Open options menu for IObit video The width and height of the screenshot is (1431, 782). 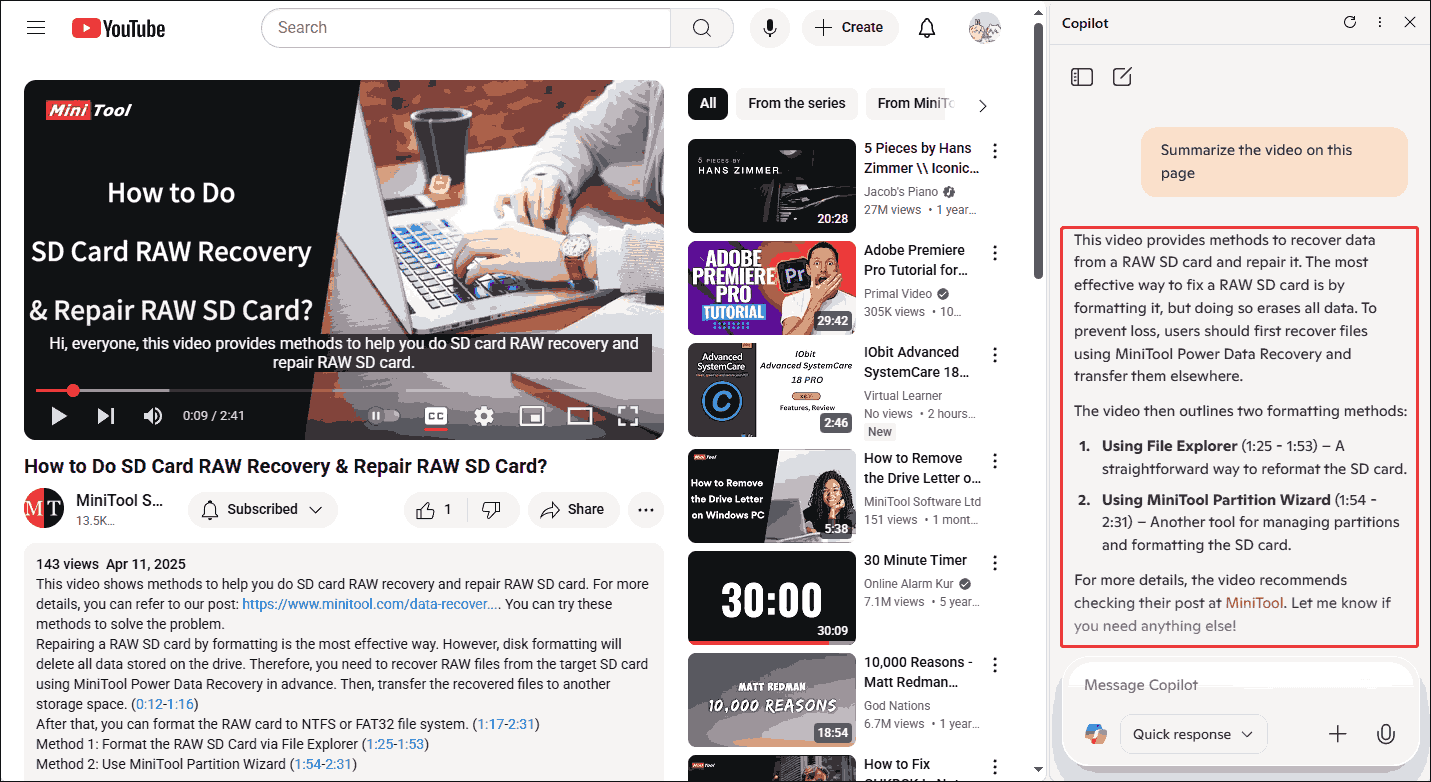point(995,355)
